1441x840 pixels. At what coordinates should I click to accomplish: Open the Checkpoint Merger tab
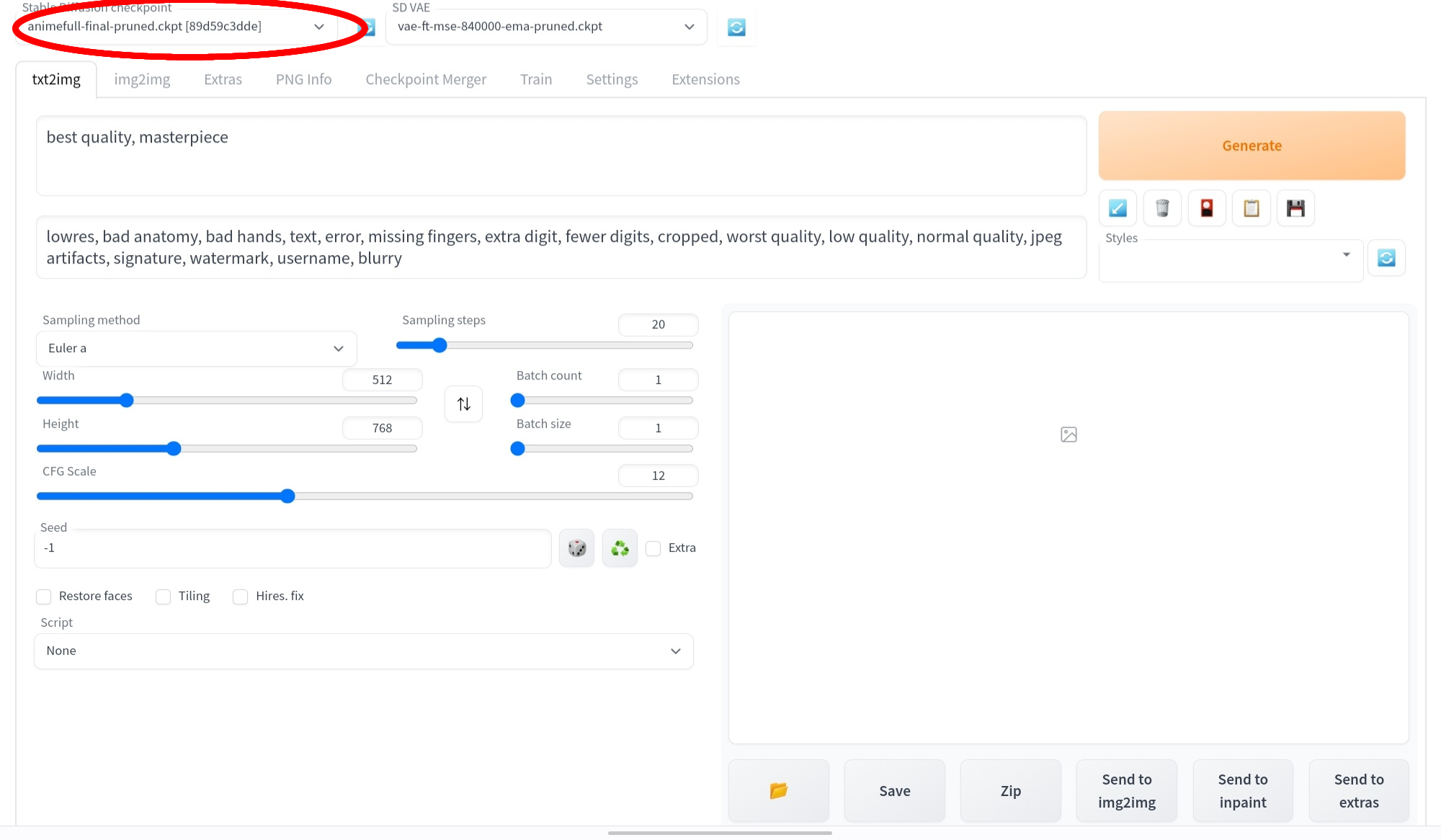click(x=426, y=79)
